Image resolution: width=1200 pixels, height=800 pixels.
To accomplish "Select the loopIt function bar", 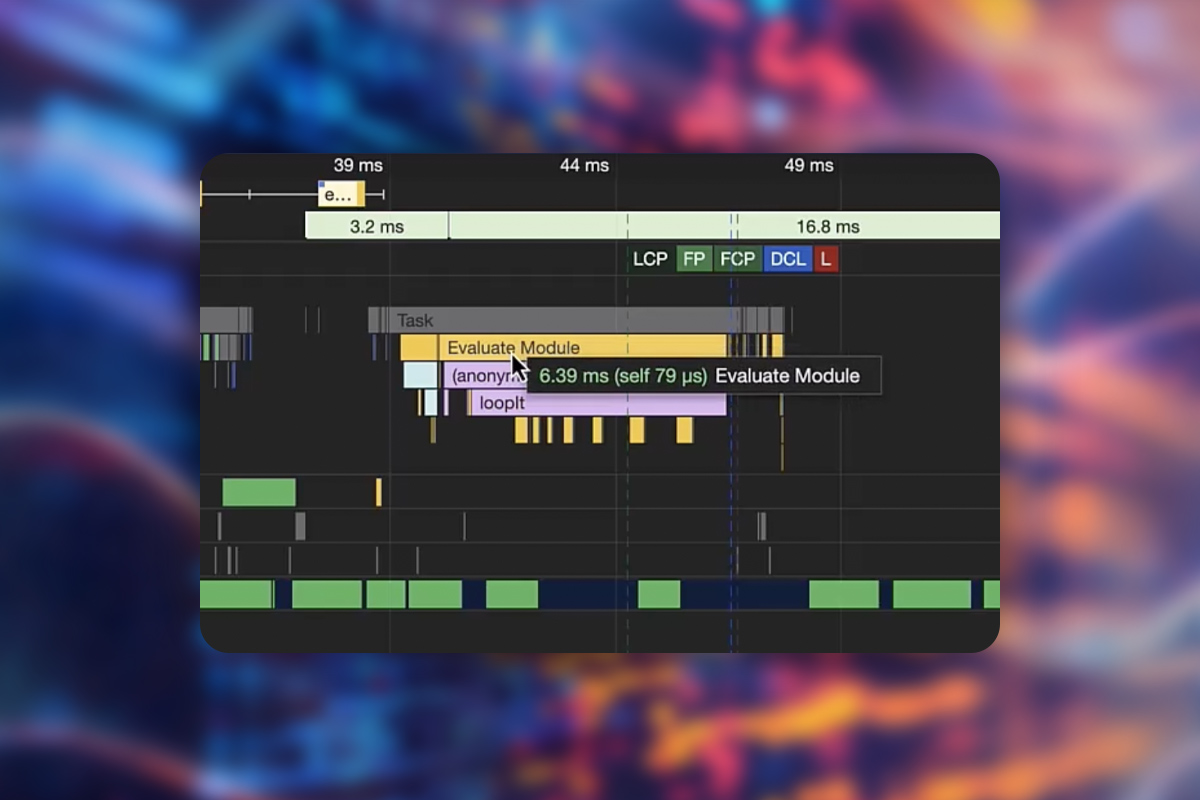I will (598, 403).
